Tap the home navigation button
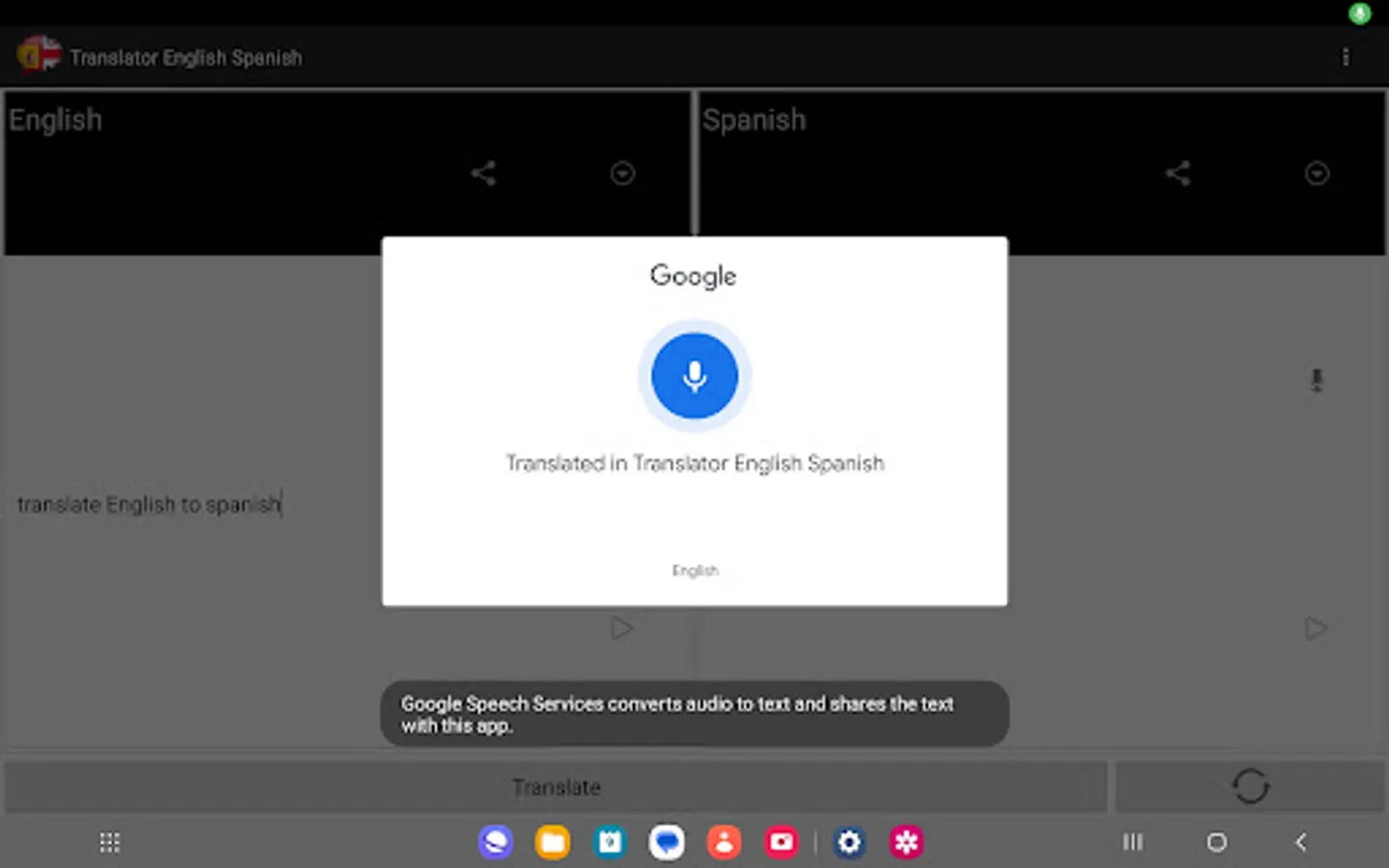 [1217, 843]
